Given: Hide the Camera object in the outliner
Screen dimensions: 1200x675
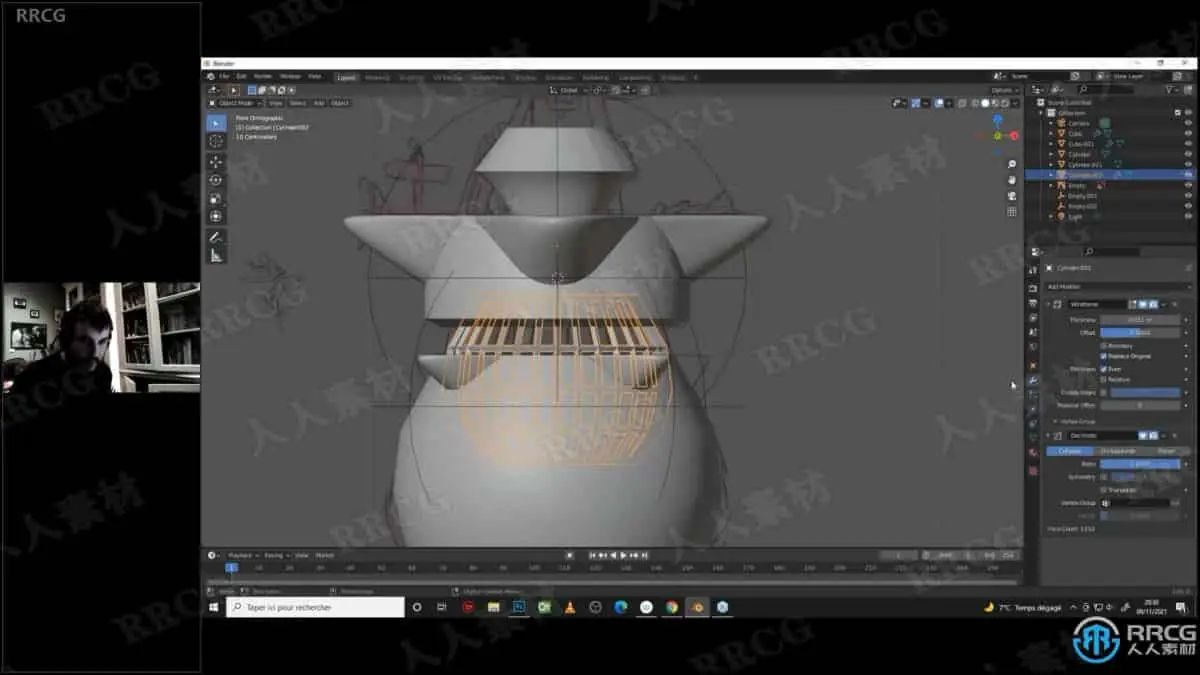Looking at the screenshot, I should (x=1188, y=123).
